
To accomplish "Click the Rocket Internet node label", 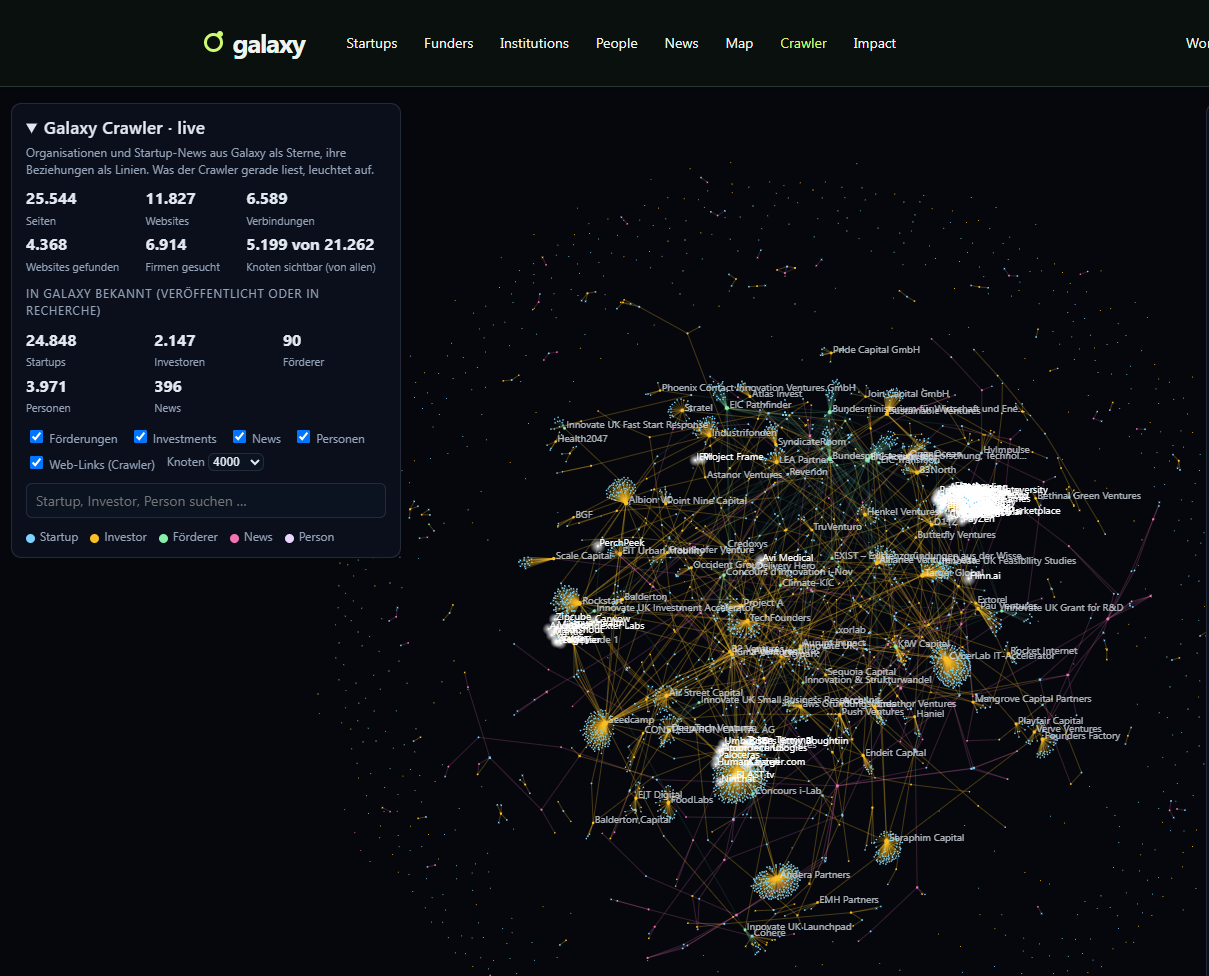I will point(1044,651).
